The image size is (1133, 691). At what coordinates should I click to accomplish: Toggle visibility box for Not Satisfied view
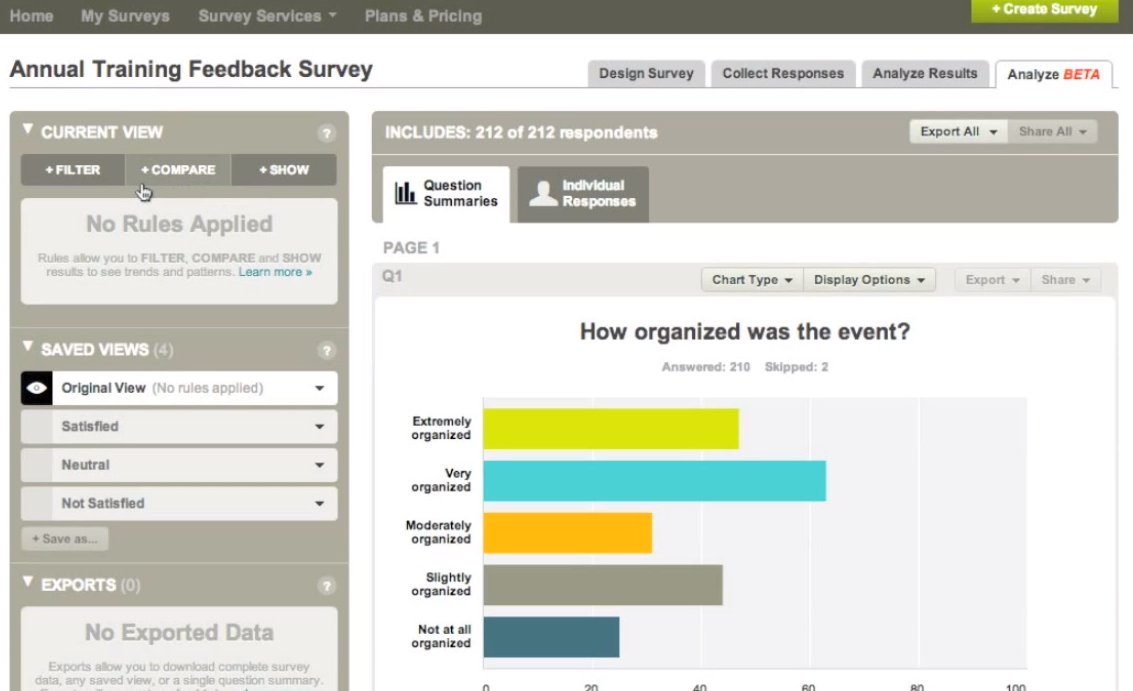pos(37,503)
